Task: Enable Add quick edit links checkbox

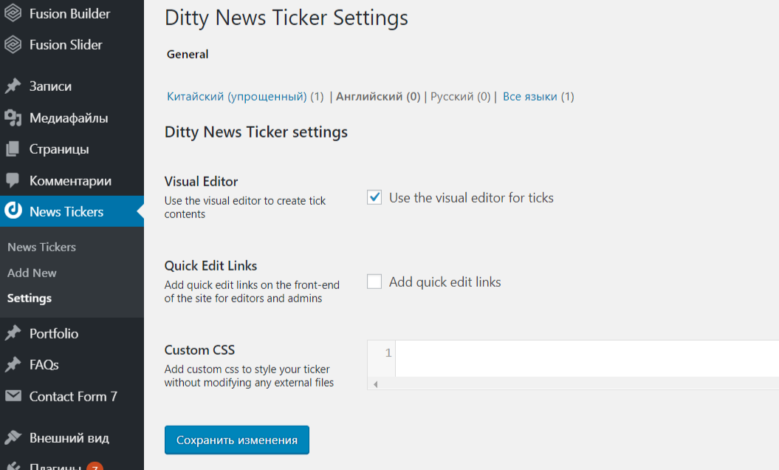Action: pyautogui.click(x=374, y=281)
